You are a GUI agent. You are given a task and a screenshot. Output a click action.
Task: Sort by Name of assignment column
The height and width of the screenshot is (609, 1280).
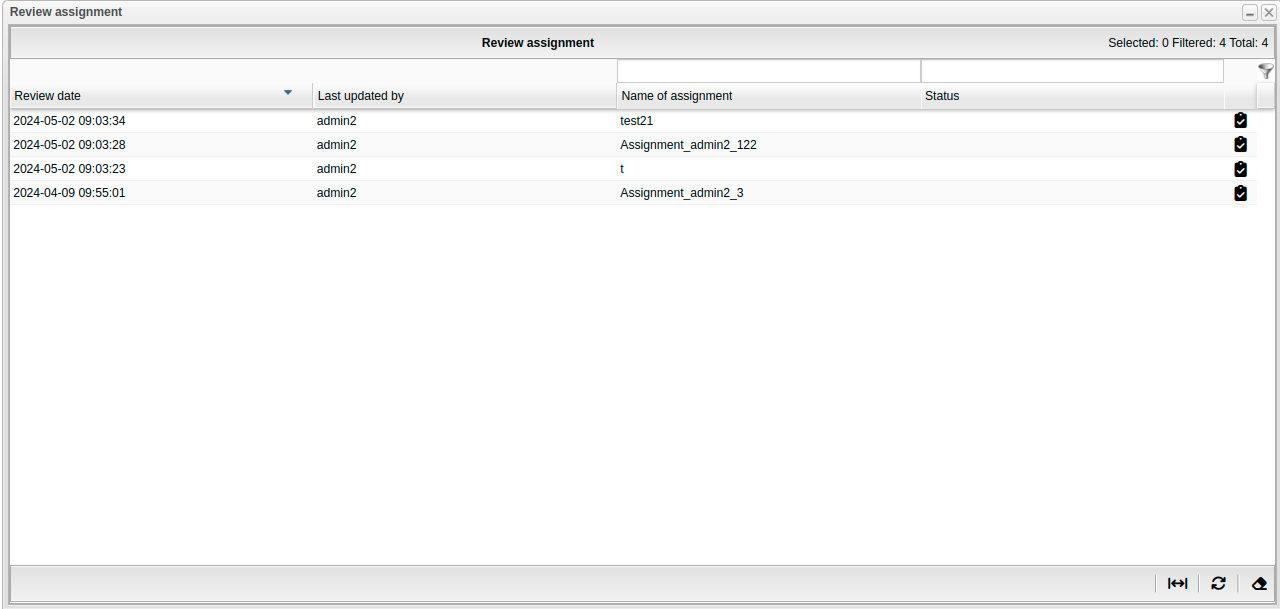676,96
